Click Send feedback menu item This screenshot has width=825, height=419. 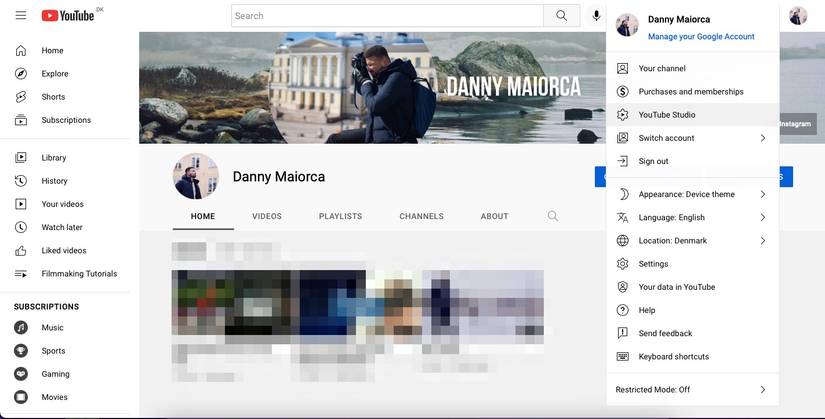pos(692,333)
